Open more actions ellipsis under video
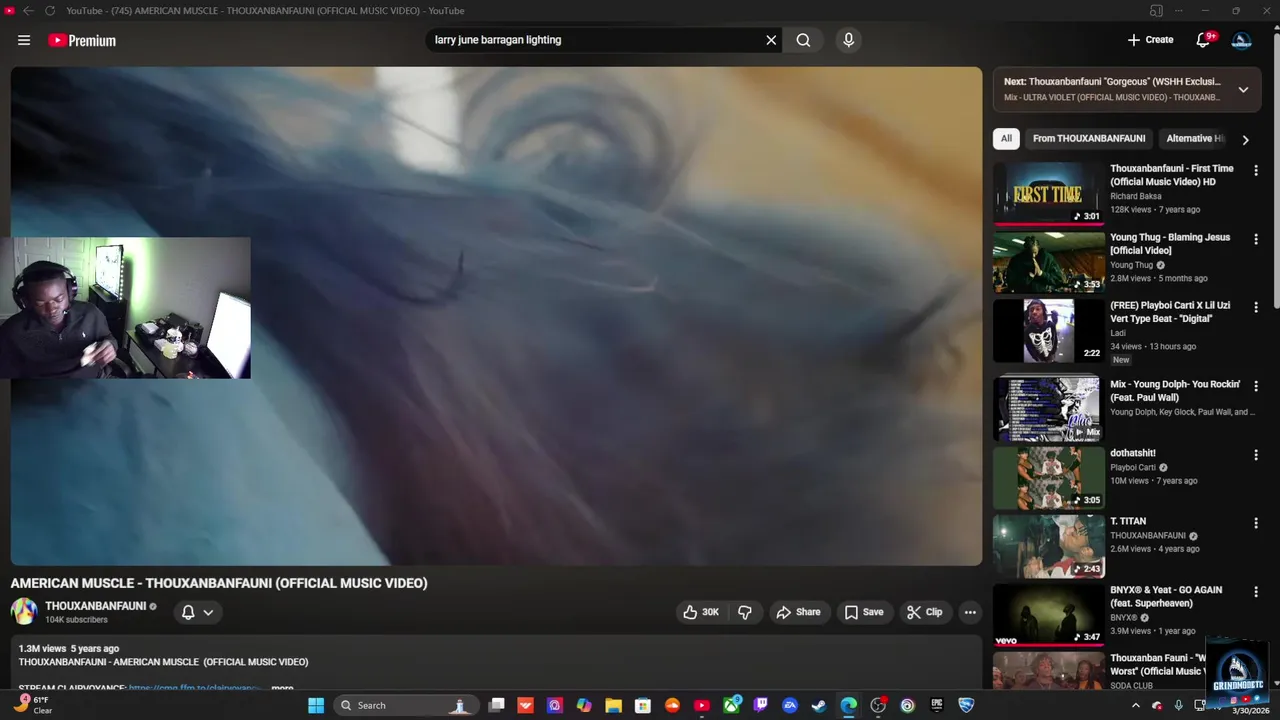1280x720 pixels. pos(970,612)
